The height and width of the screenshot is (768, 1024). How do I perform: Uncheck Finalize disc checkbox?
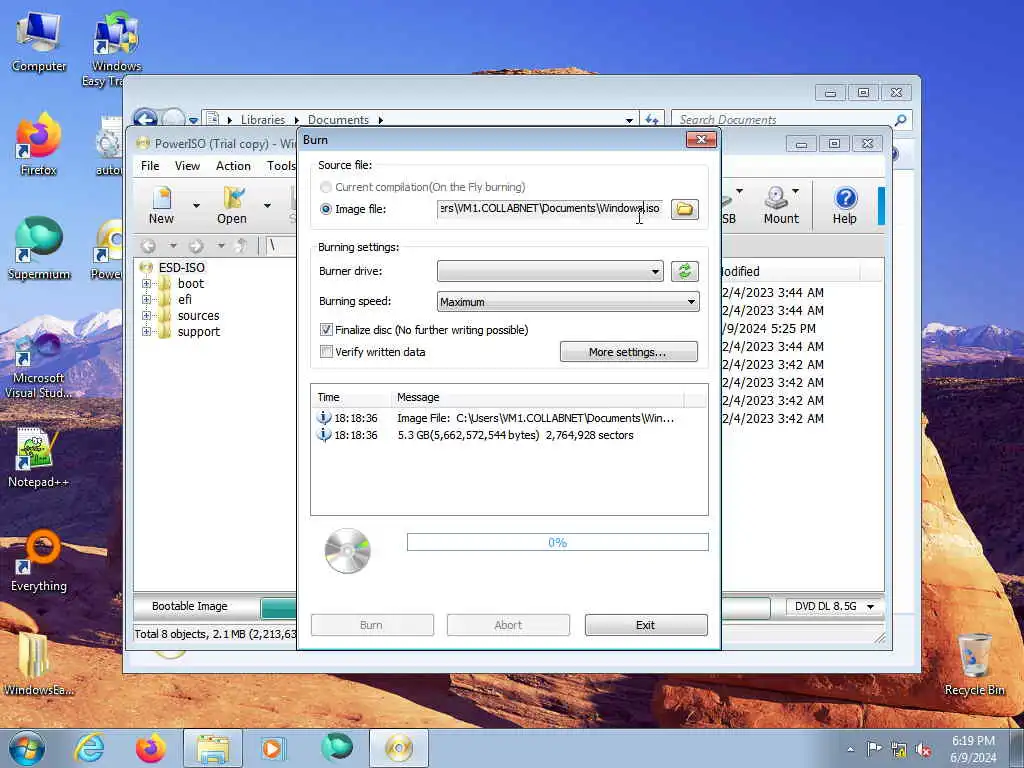tap(326, 330)
